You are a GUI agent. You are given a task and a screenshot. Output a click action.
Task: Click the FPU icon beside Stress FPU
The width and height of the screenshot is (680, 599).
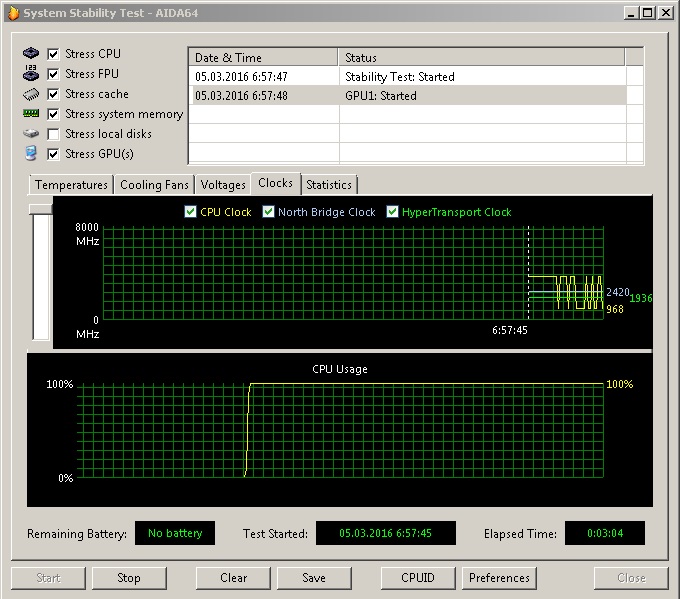(31, 73)
